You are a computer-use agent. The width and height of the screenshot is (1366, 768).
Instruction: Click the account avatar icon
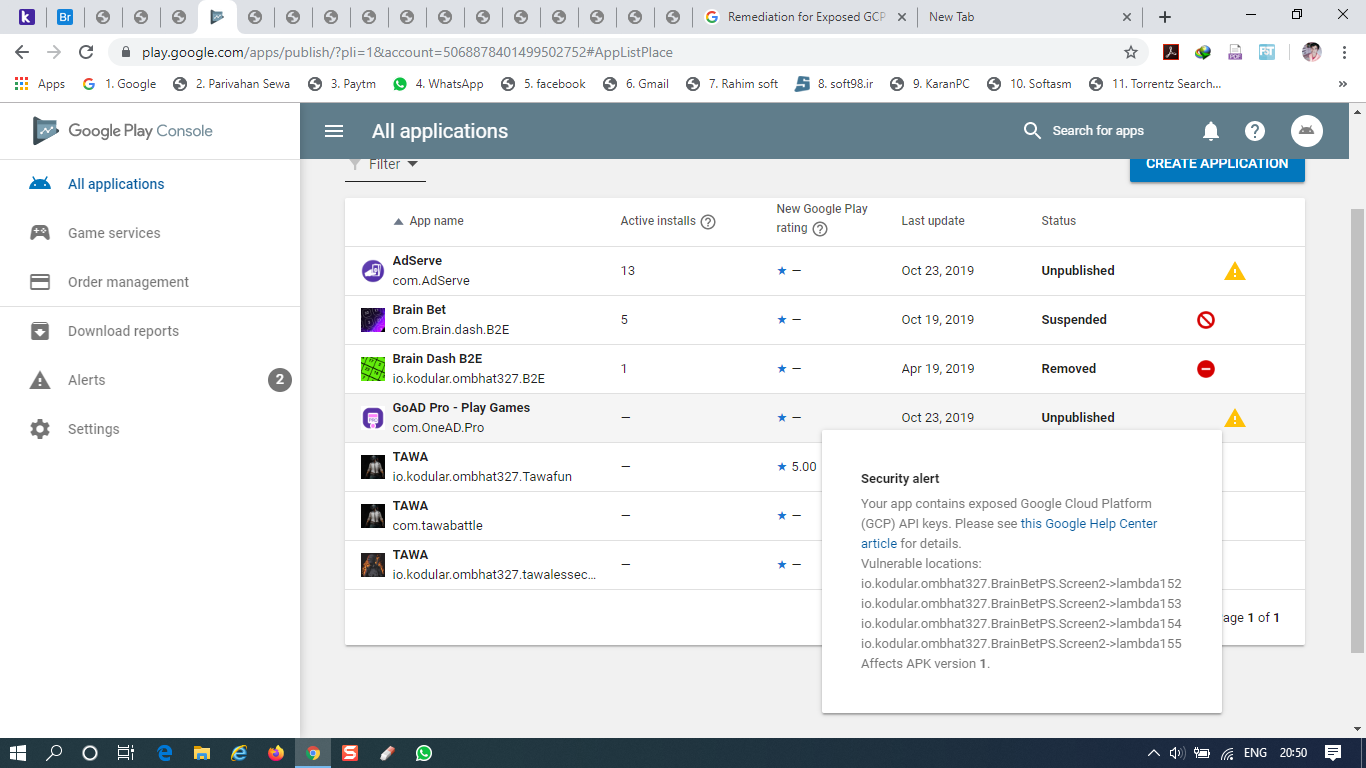[1306, 131]
